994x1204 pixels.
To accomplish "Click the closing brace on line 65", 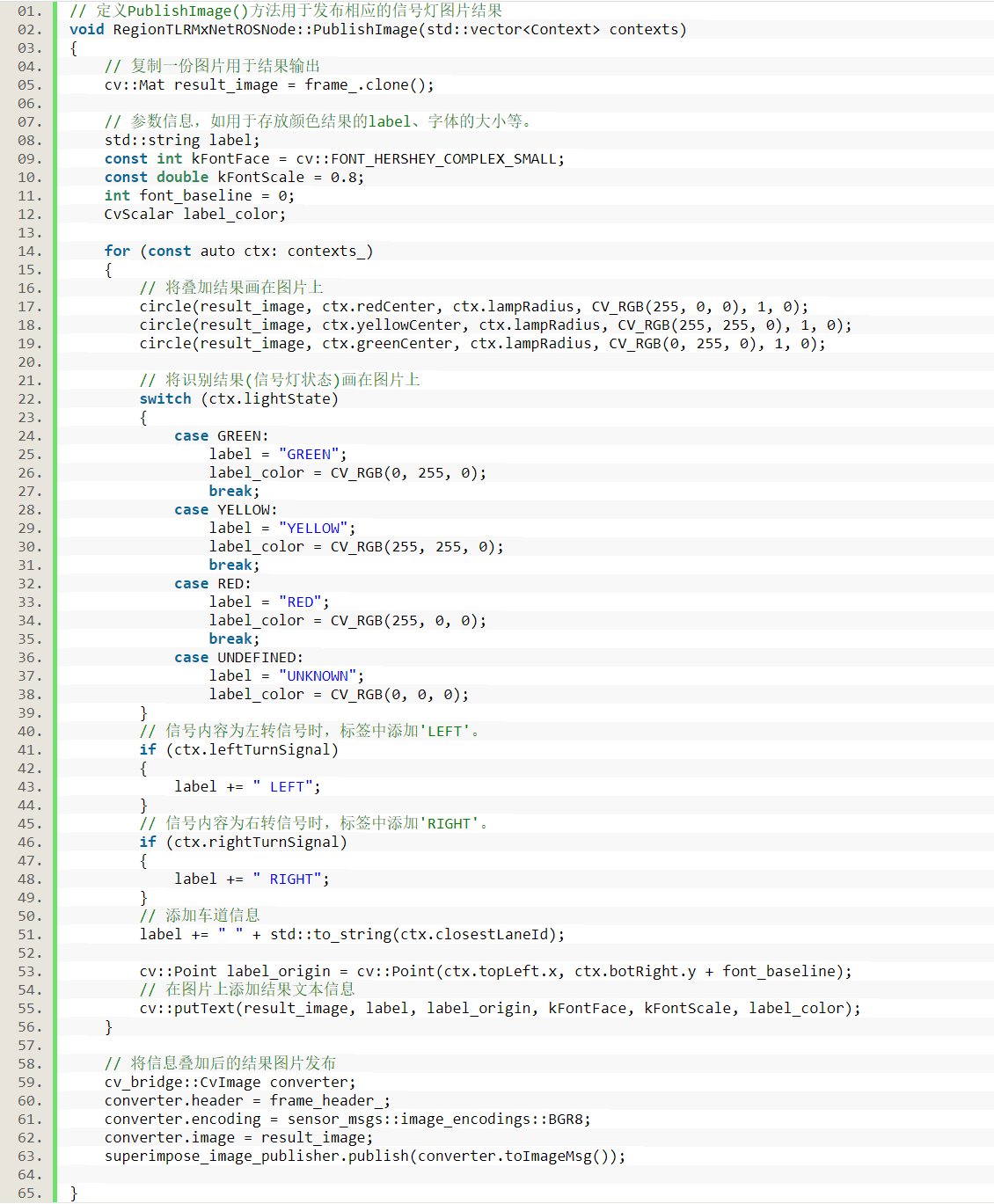I will (x=72, y=1193).
